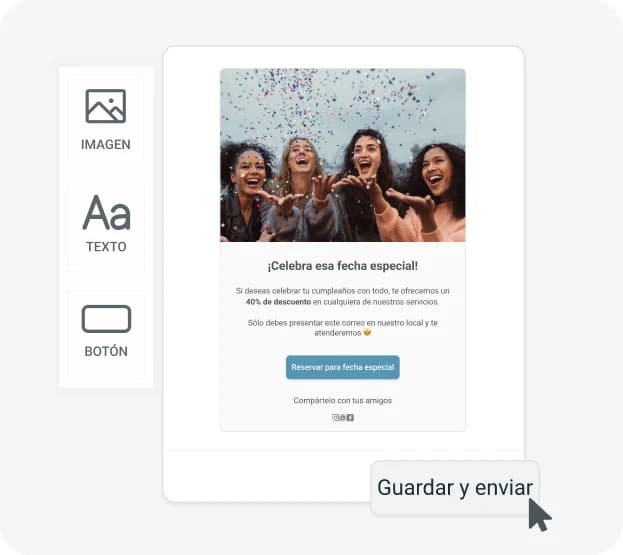Click the line 'Si deseas celebrar tu cumpleaños'

(x=343, y=291)
